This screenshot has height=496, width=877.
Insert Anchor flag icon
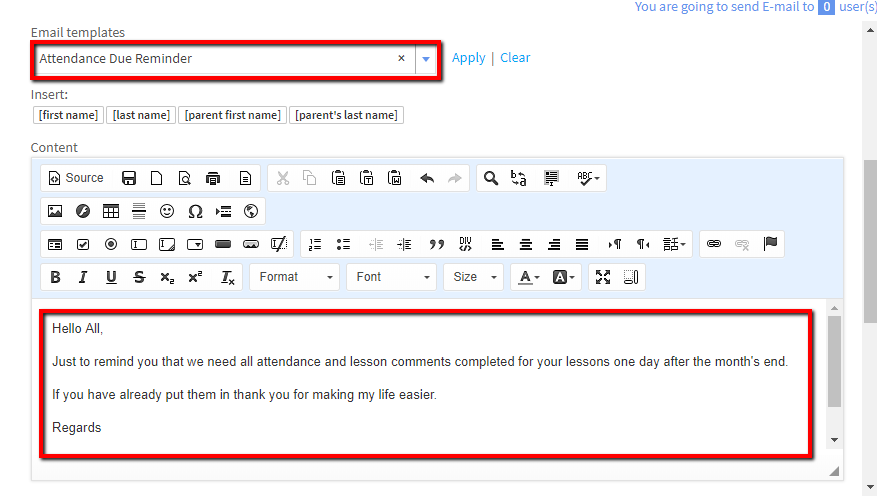770,244
